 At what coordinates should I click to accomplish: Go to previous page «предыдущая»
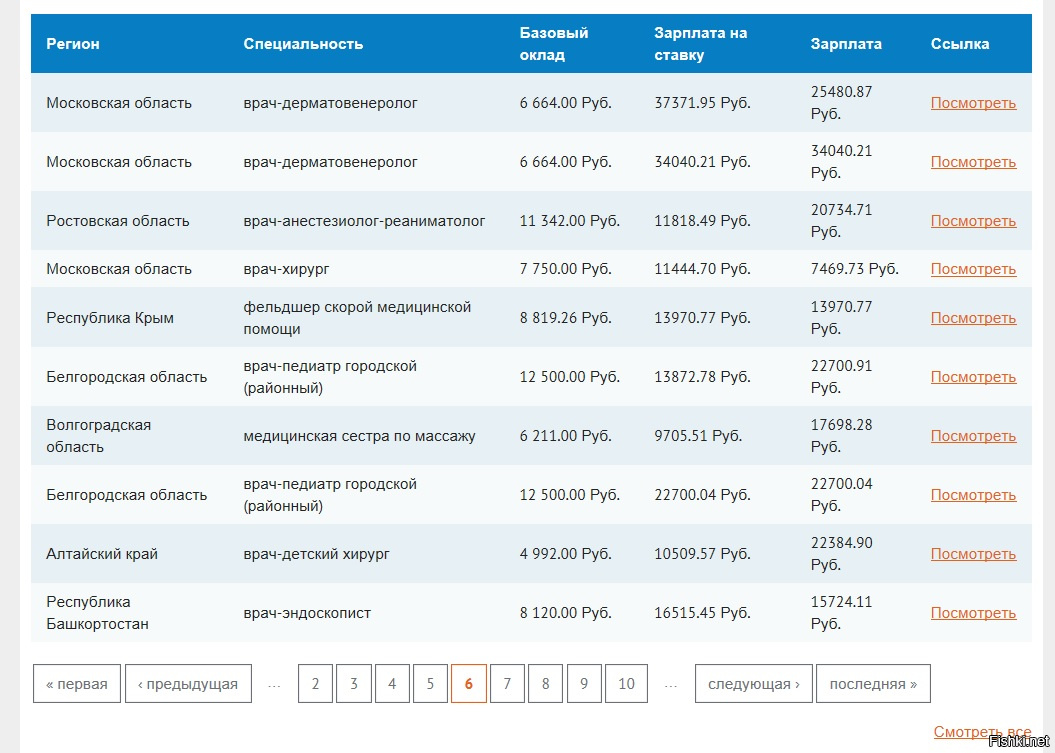pos(188,684)
